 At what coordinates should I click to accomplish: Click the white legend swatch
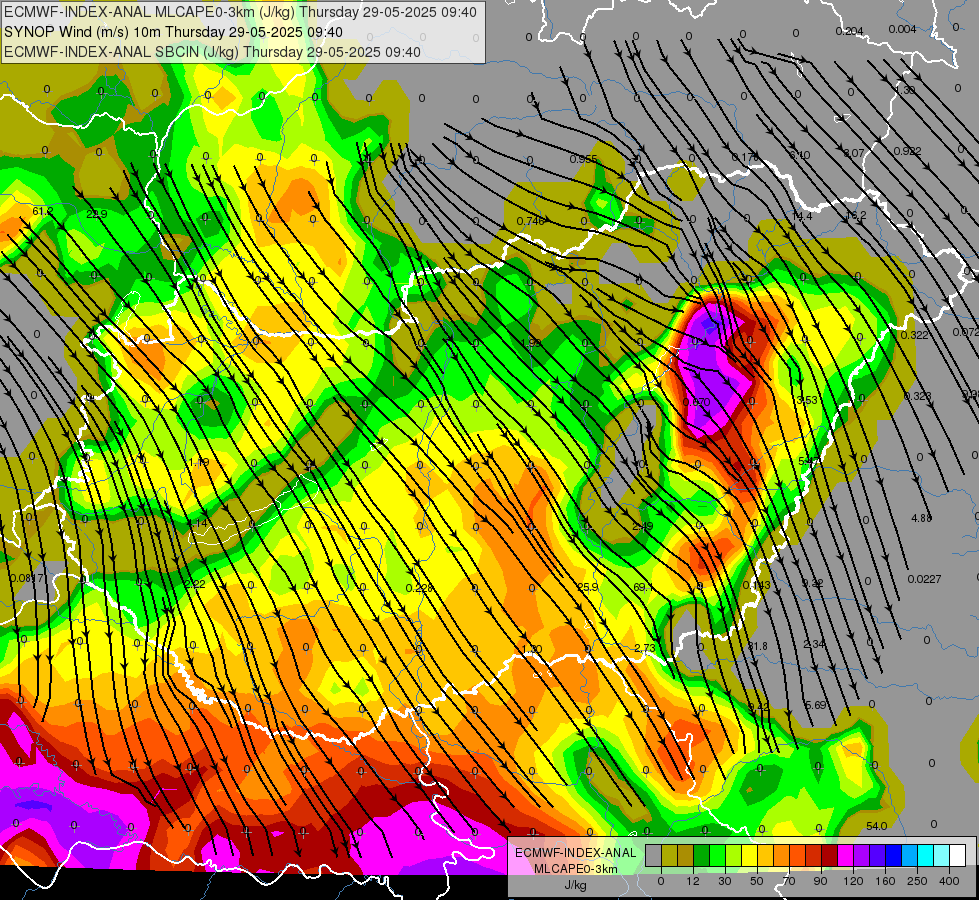[958, 856]
